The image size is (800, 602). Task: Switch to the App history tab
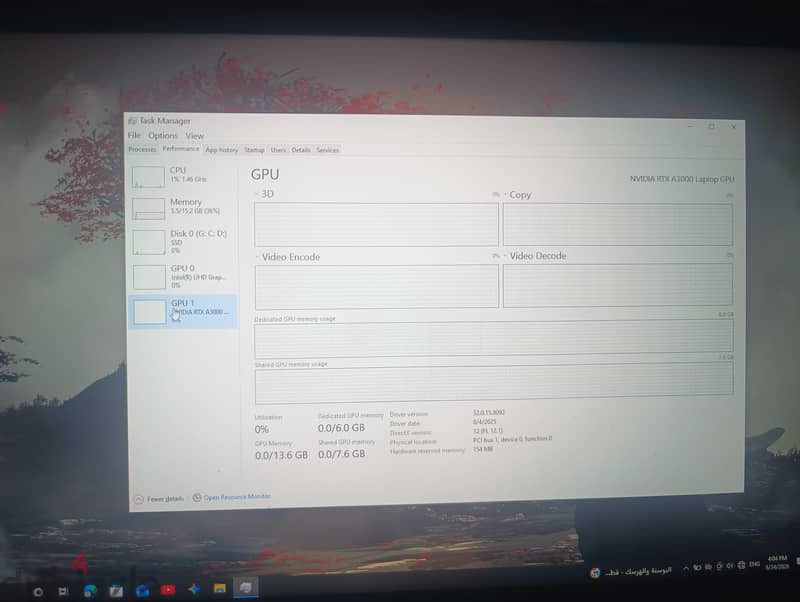point(221,150)
